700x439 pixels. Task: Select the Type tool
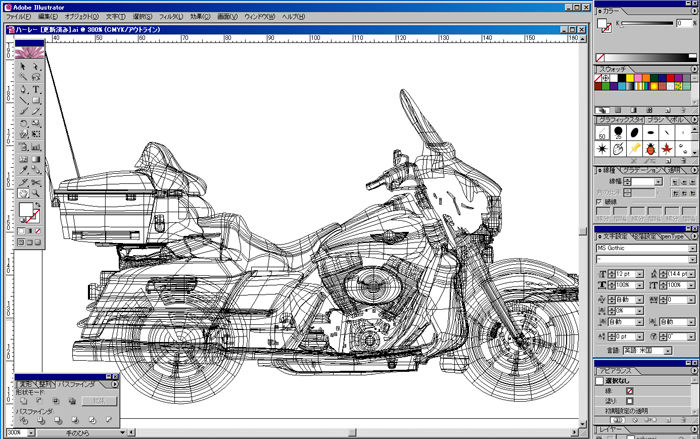pyautogui.click(x=36, y=89)
